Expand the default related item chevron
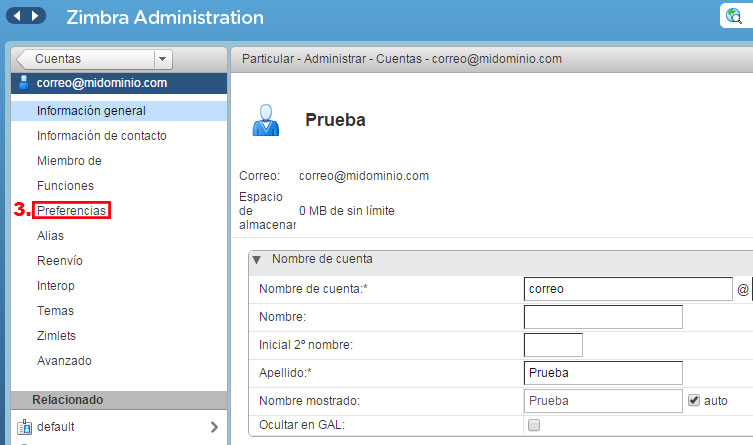The width and height of the screenshot is (753, 445). 214,427
